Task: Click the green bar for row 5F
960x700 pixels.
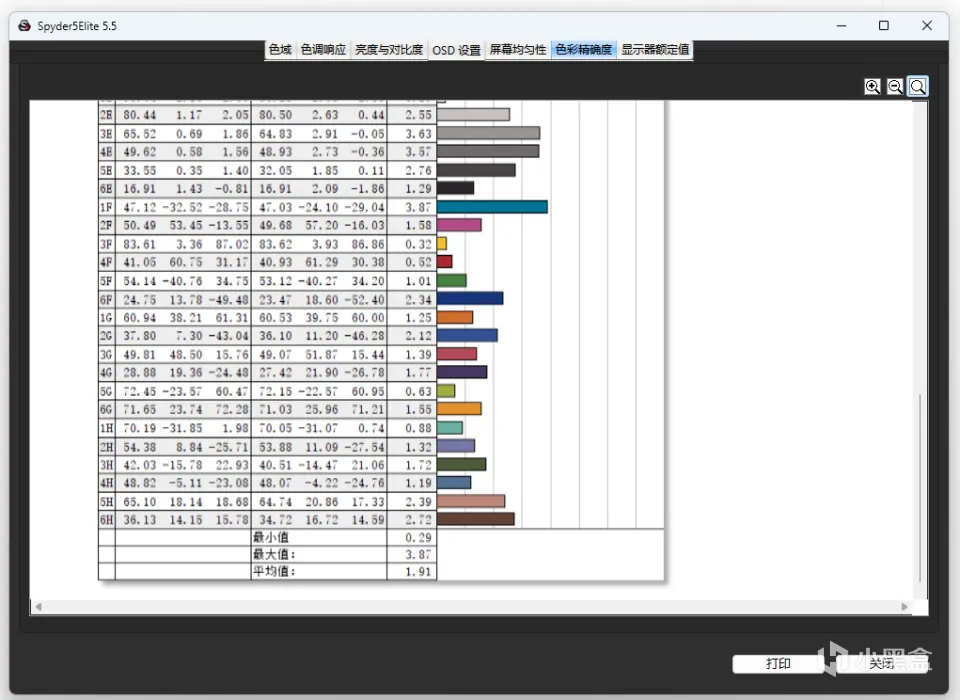Action: pos(452,280)
